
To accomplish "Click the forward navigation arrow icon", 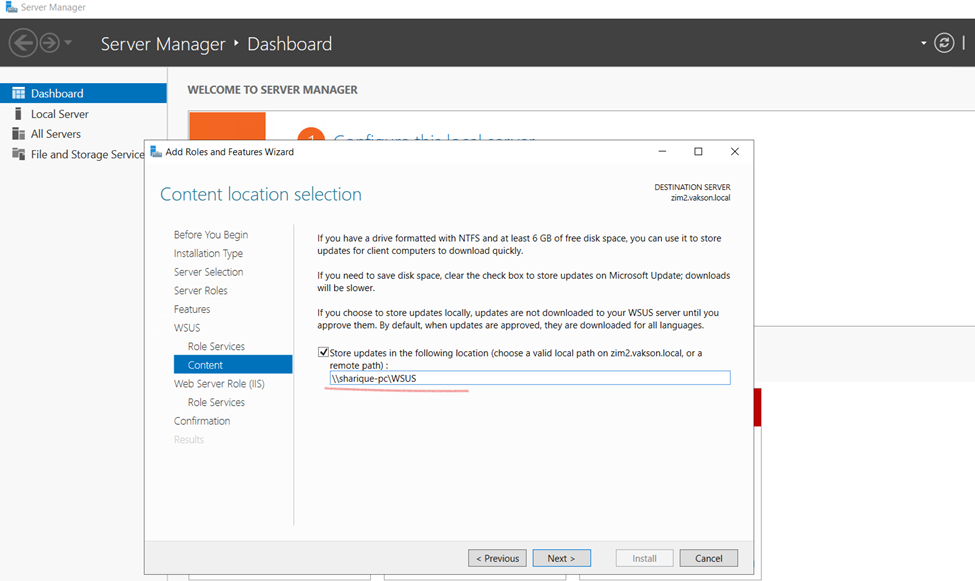I will point(49,43).
